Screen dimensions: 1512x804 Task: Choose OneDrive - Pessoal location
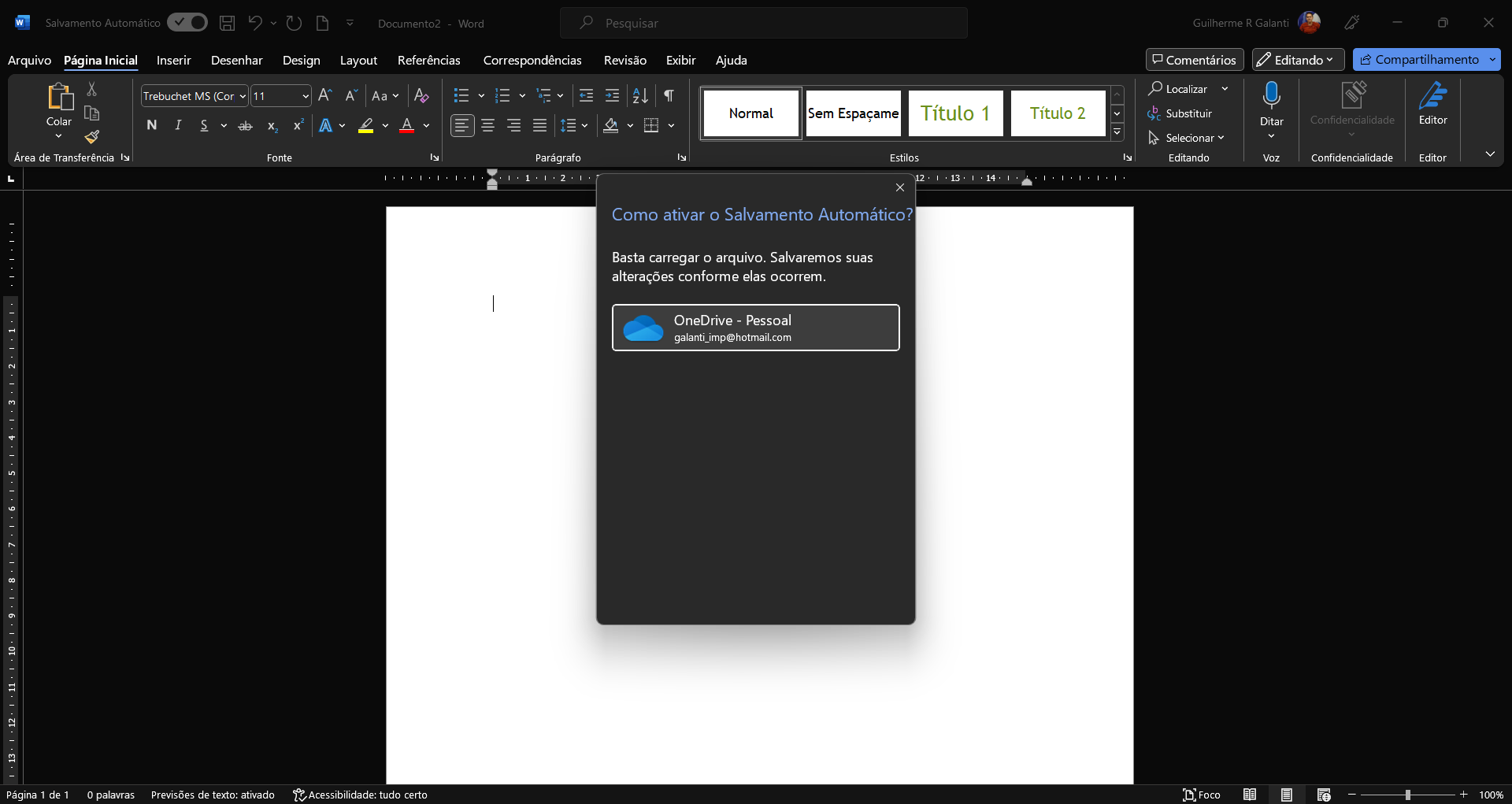pos(756,328)
